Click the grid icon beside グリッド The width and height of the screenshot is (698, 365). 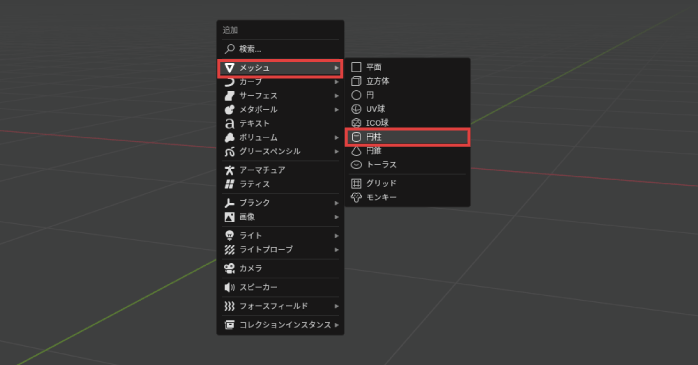click(x=356, y=183)
